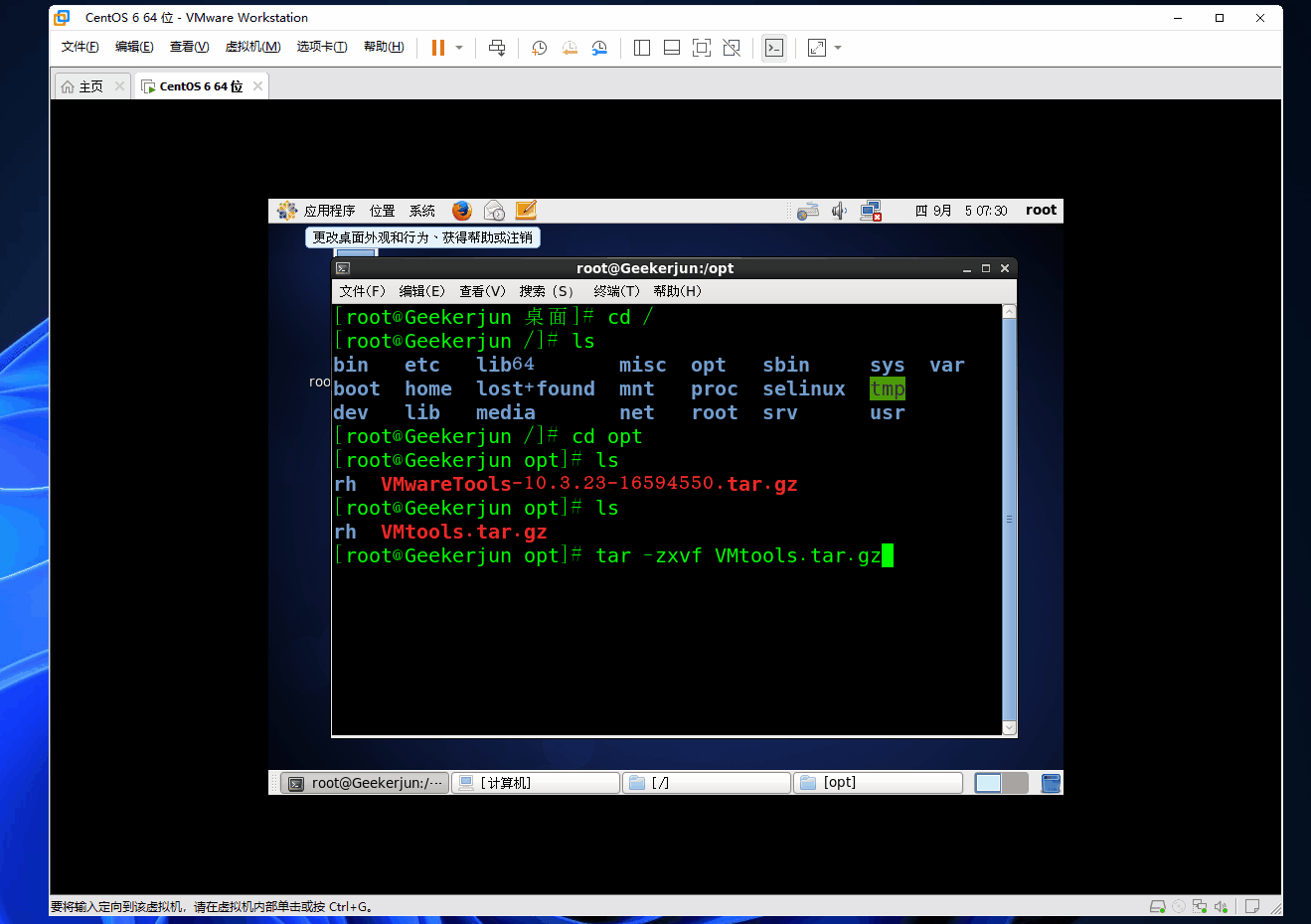This screenshot has height=924, width=1311.
Task: Open the volume control in GNOME panel
Action: (x=839, y=211)
